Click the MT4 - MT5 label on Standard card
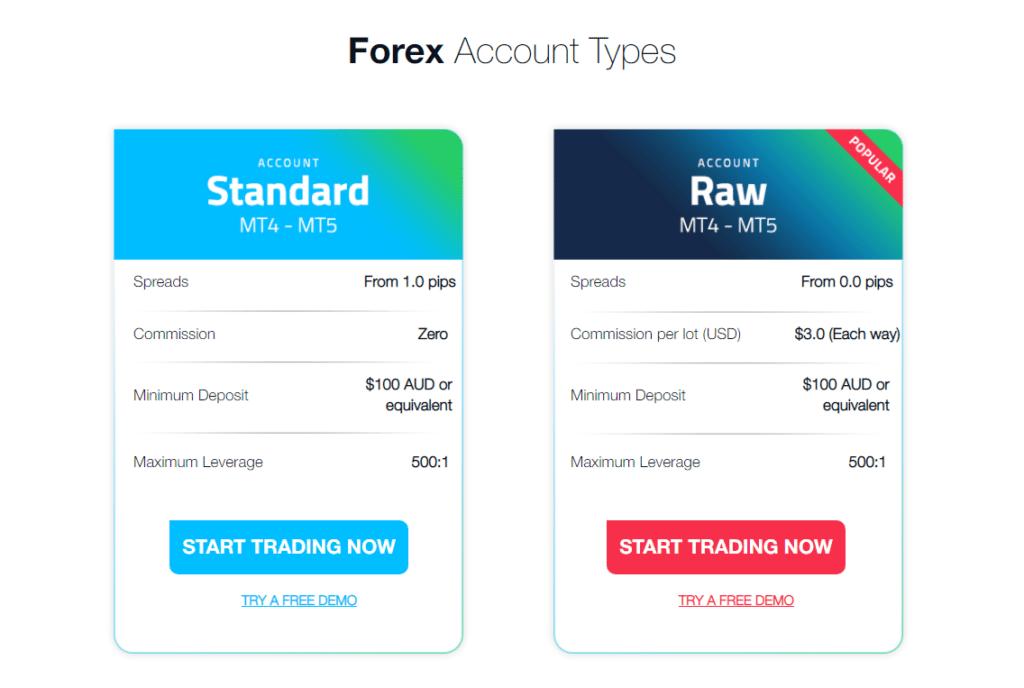 pyautogui.click(x=288, y=224)
